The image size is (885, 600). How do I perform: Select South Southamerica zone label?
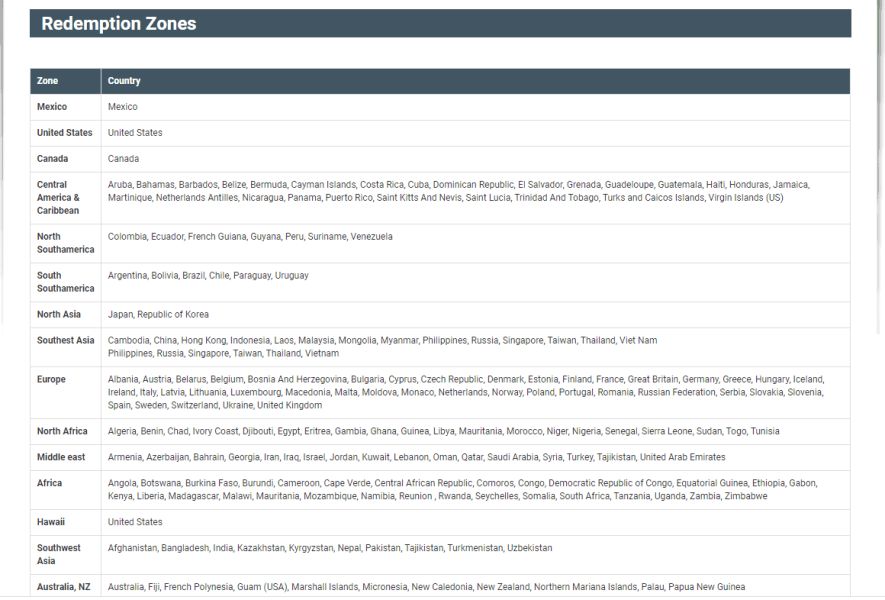coord(65,282)
